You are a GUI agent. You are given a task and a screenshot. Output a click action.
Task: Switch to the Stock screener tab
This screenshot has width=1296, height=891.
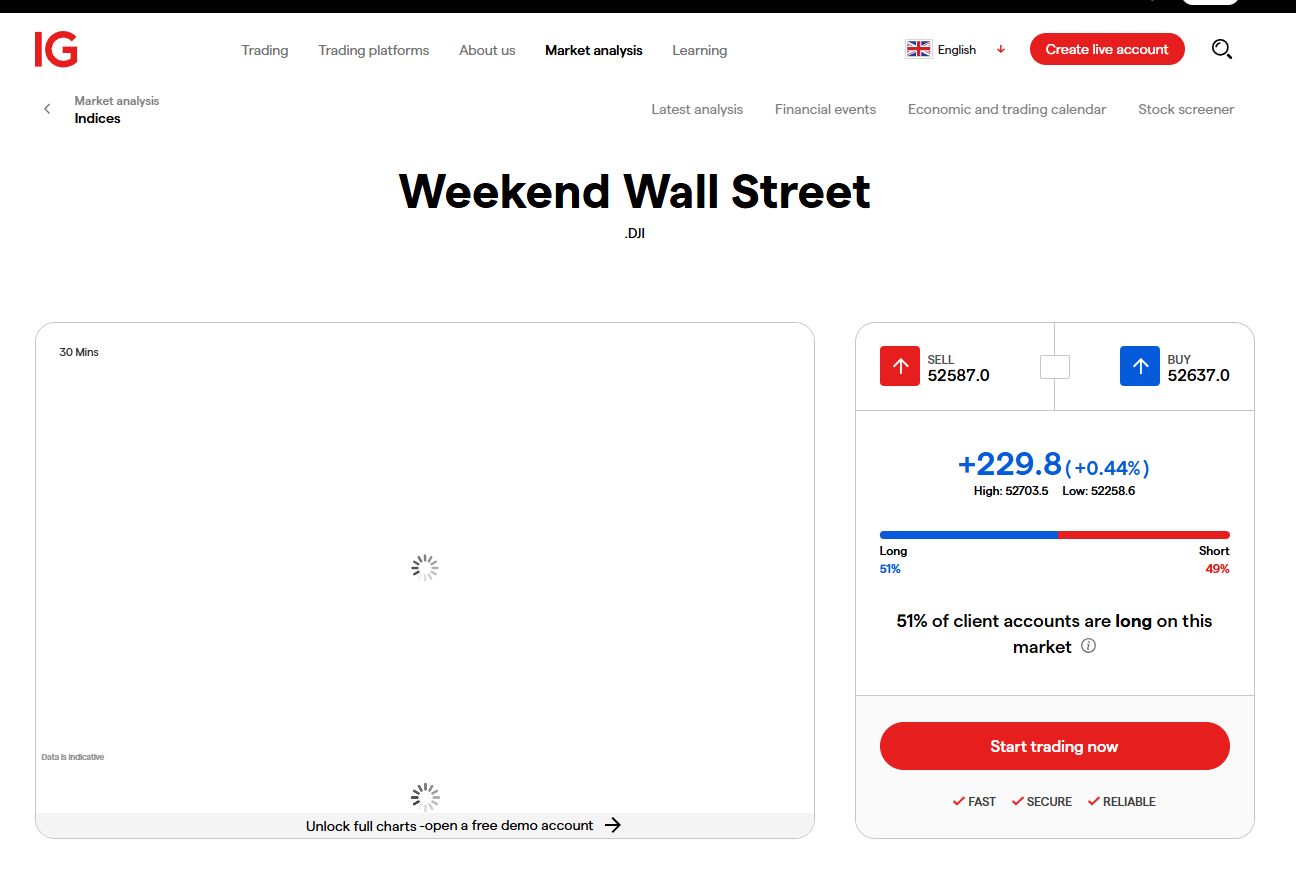(x=1186, y=109)
